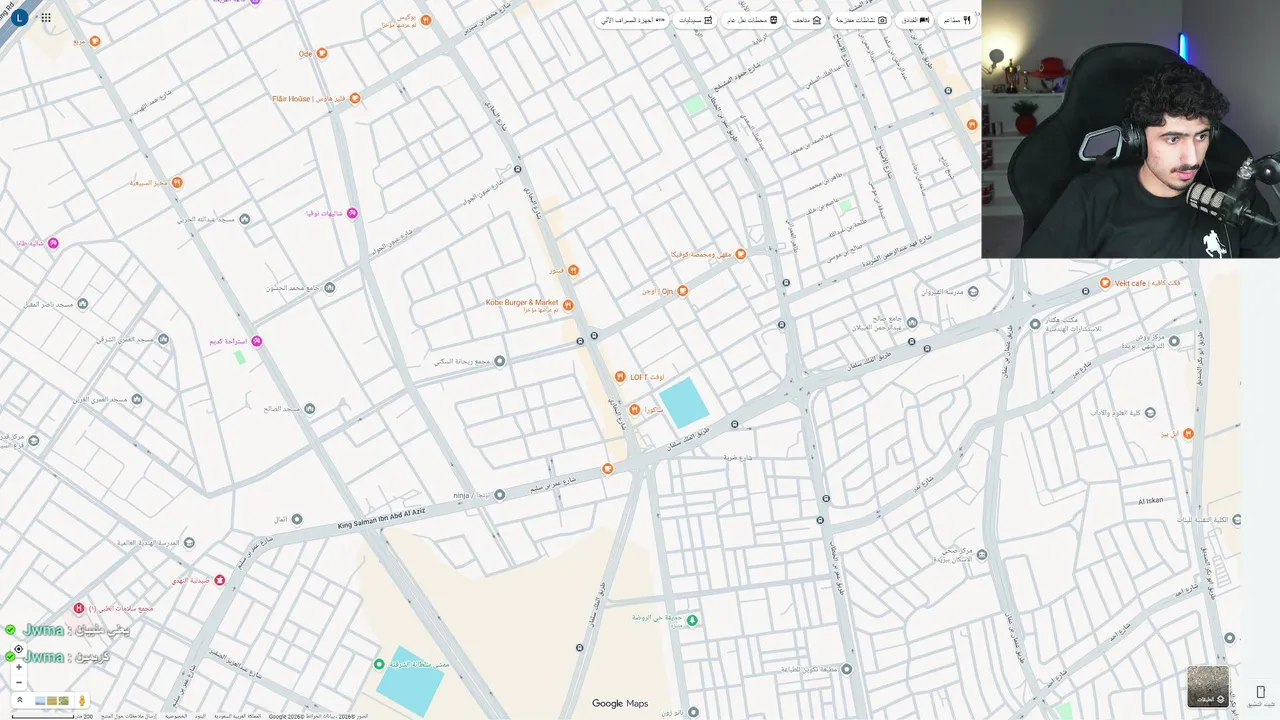Open the Terms link in footer

click(200, 716)
